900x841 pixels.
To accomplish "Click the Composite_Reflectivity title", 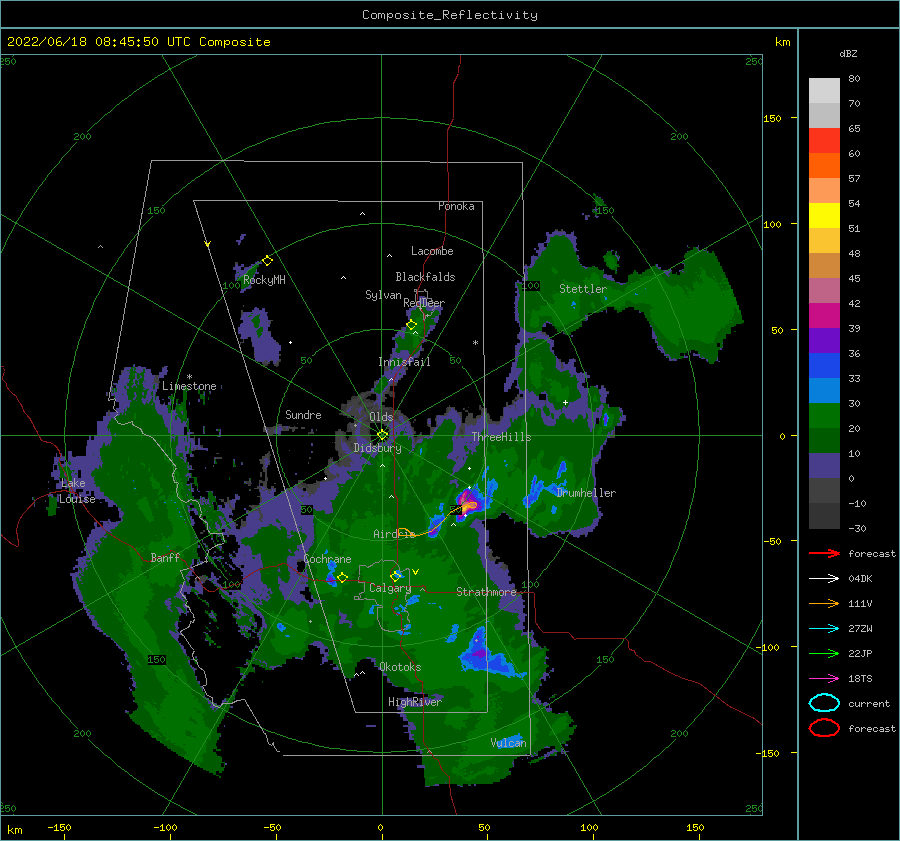I will 449,15.
